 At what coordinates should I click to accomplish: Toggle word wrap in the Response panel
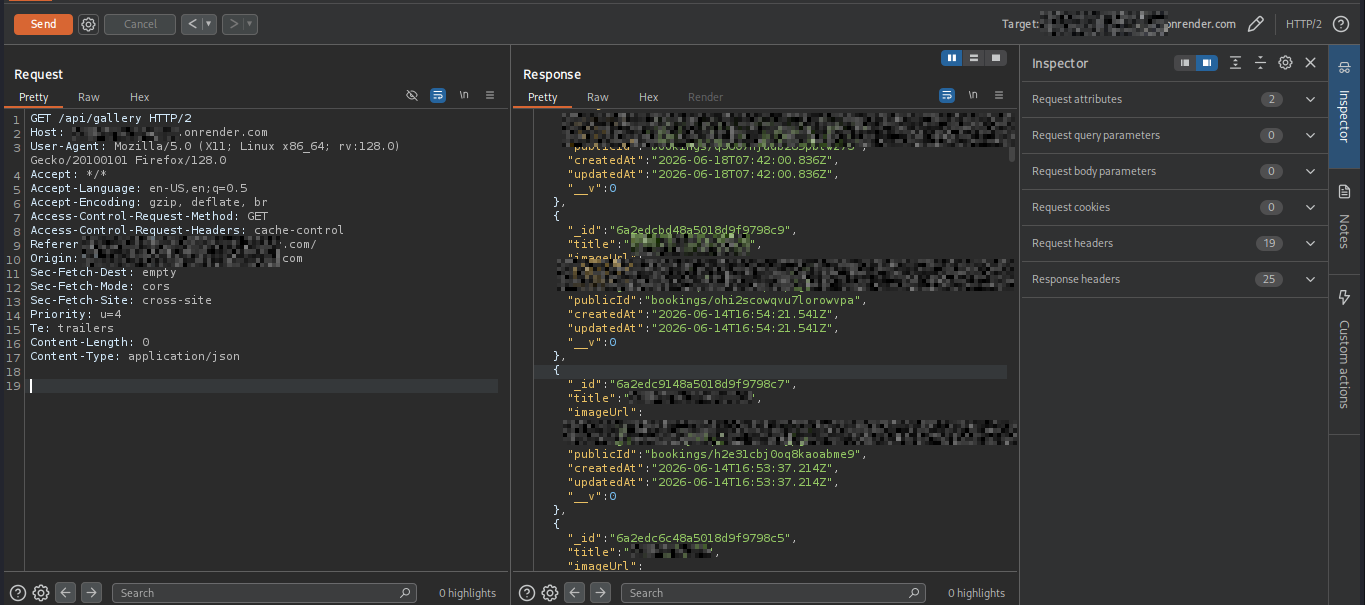(947, 96)
